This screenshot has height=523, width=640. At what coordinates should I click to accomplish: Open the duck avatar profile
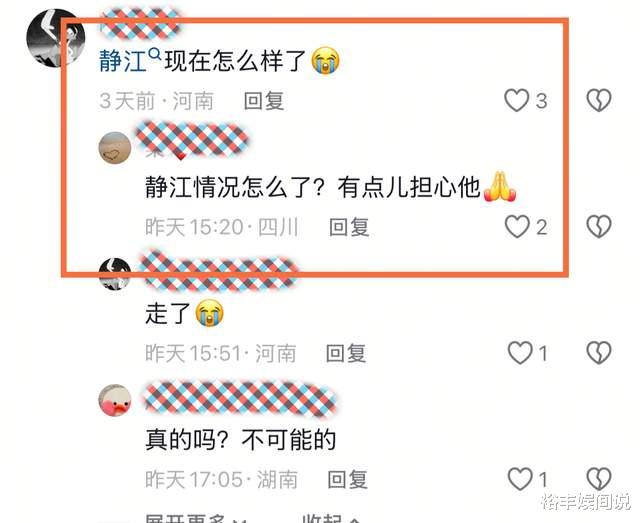coord(115,400)
